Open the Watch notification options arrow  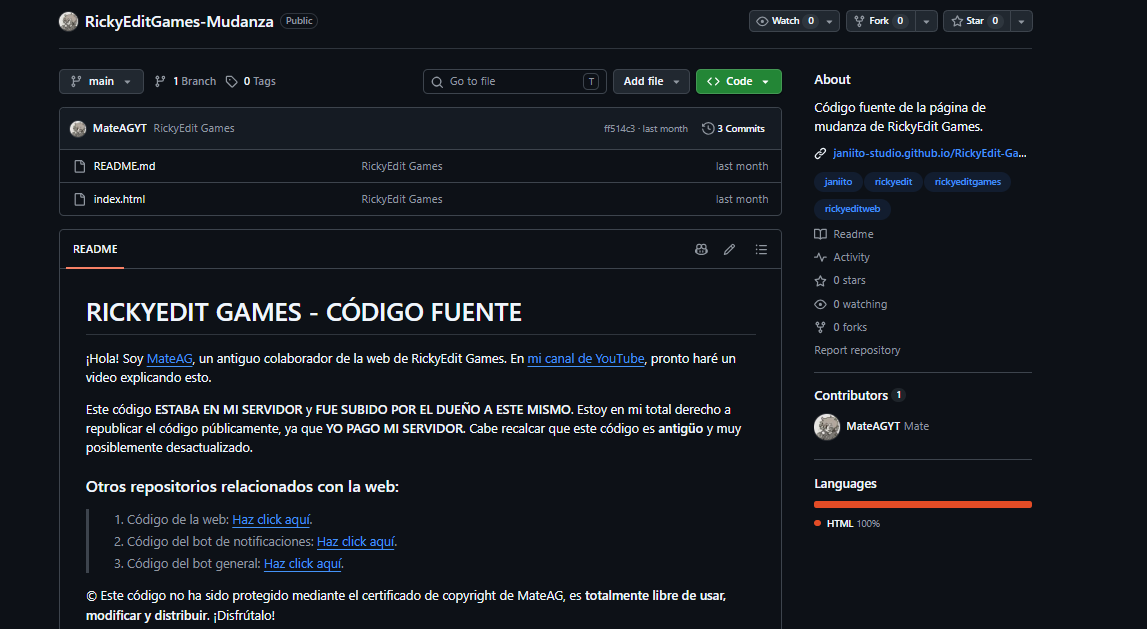click(x=830, y=21)
